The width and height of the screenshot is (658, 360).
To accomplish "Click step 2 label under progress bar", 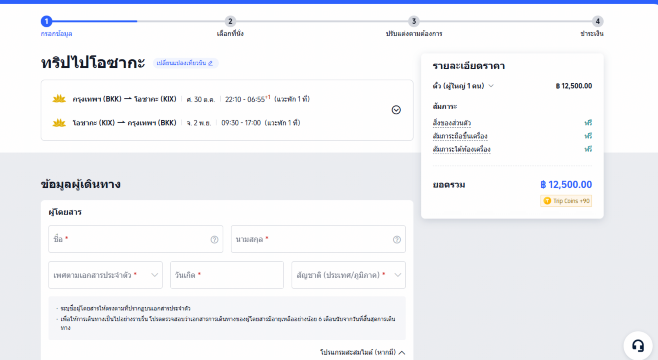I will [x=230, y=34].
